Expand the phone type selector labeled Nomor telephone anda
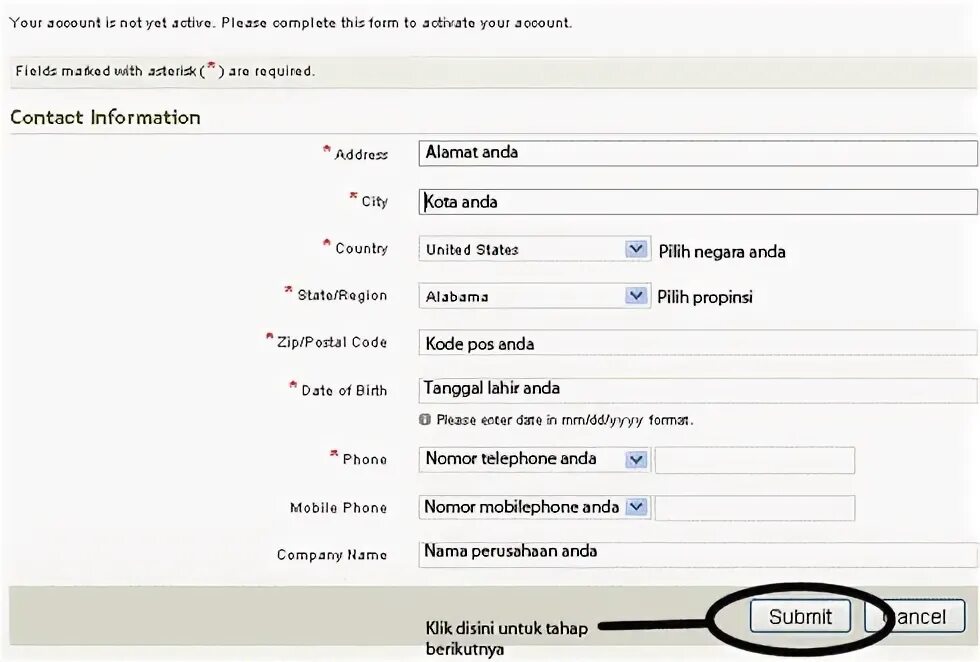This screenshot has height=662, width=980. [x=530, y=459]
